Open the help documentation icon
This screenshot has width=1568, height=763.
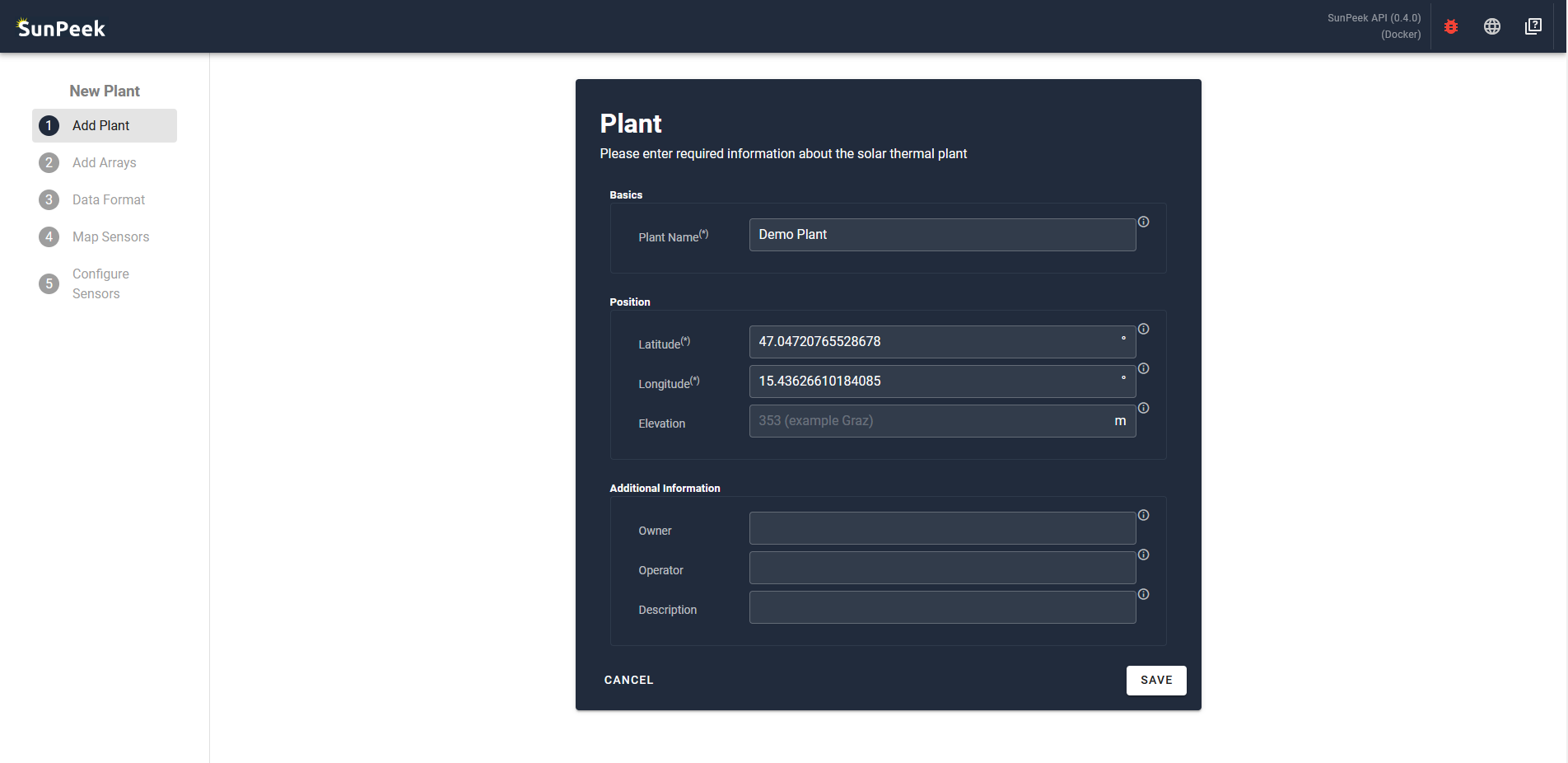[x=1533, y=26]
